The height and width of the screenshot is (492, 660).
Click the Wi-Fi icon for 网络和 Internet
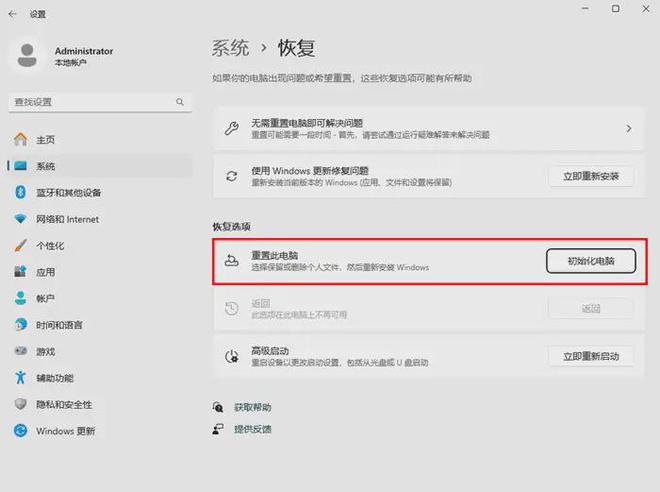20,219
